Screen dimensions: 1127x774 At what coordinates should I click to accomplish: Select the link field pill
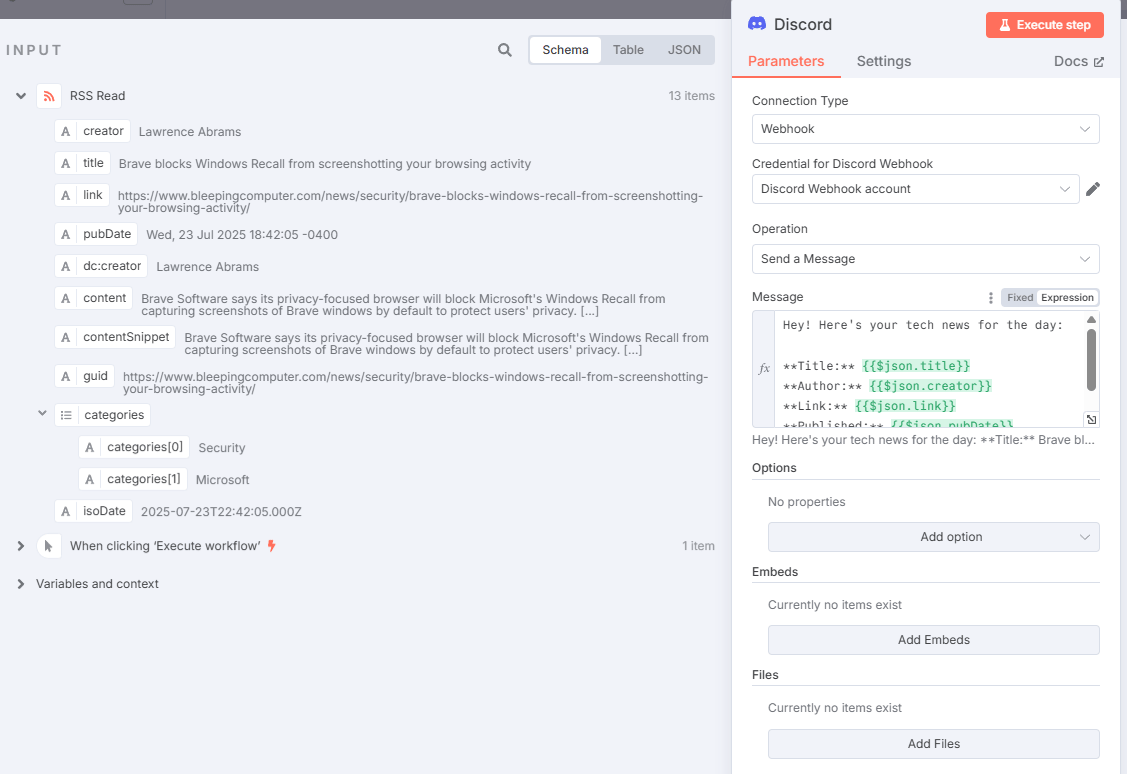pos(82,195)
